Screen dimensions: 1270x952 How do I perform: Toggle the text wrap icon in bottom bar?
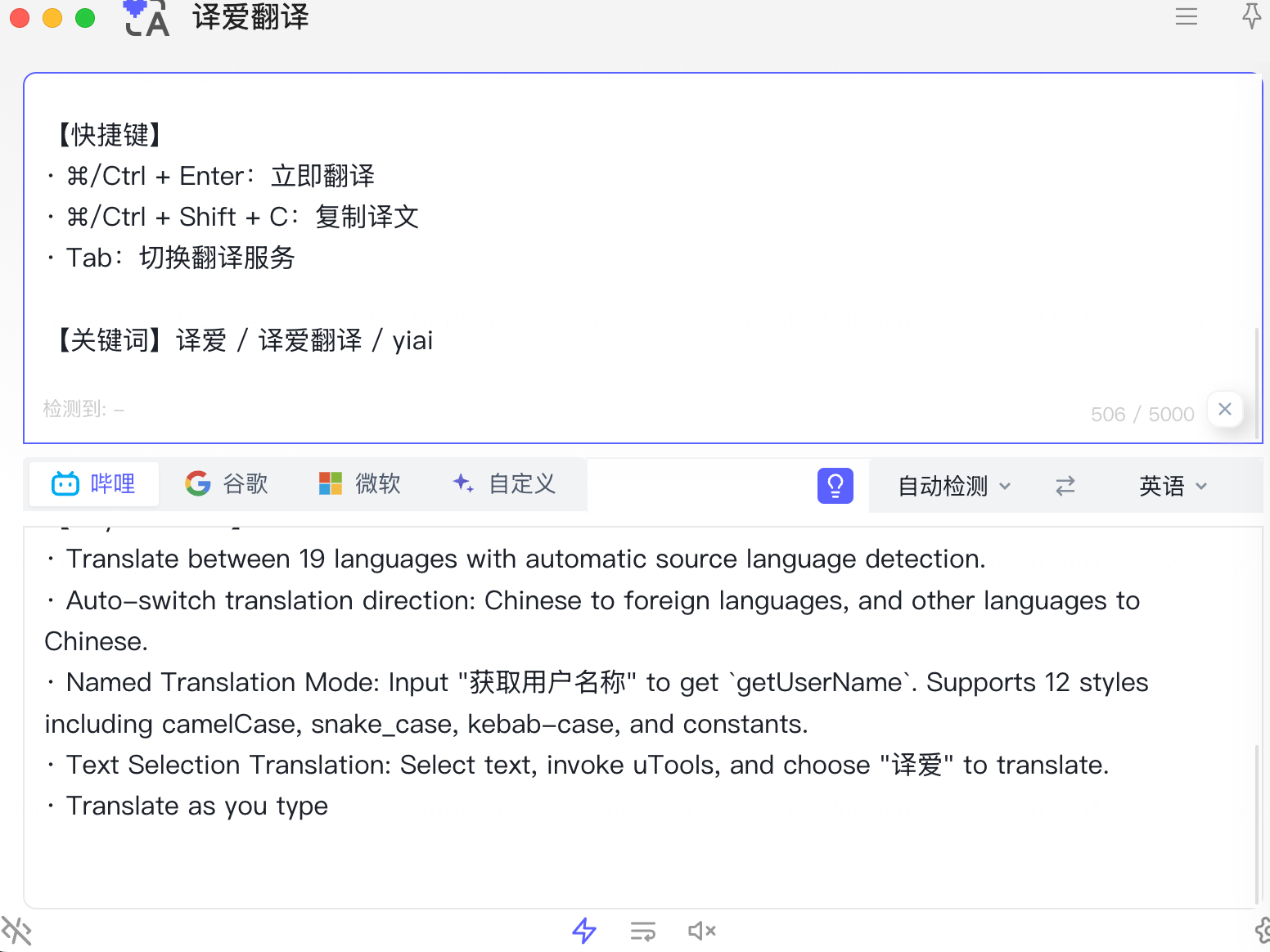click(643, 931)
